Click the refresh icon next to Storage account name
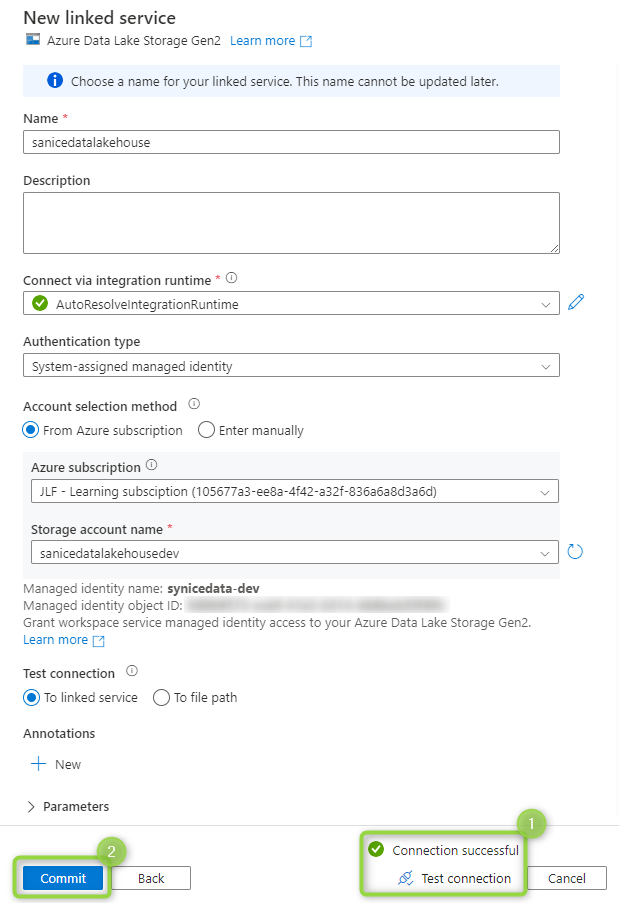This screenshot has width=619, height=903. click(575, 552)
